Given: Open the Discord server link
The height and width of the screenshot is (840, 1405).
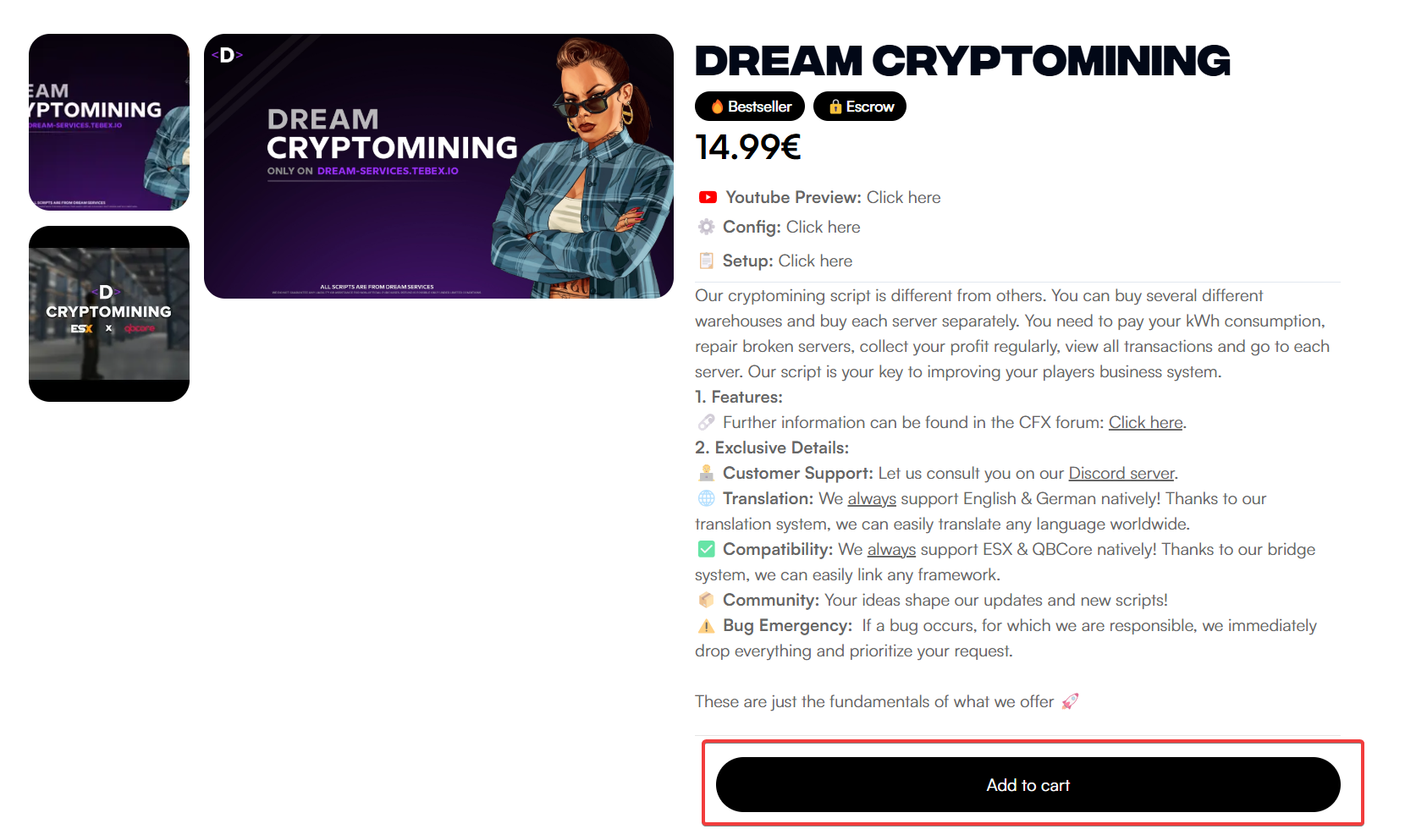Looking at the screenshot, I should click(x=1121, y=473).
